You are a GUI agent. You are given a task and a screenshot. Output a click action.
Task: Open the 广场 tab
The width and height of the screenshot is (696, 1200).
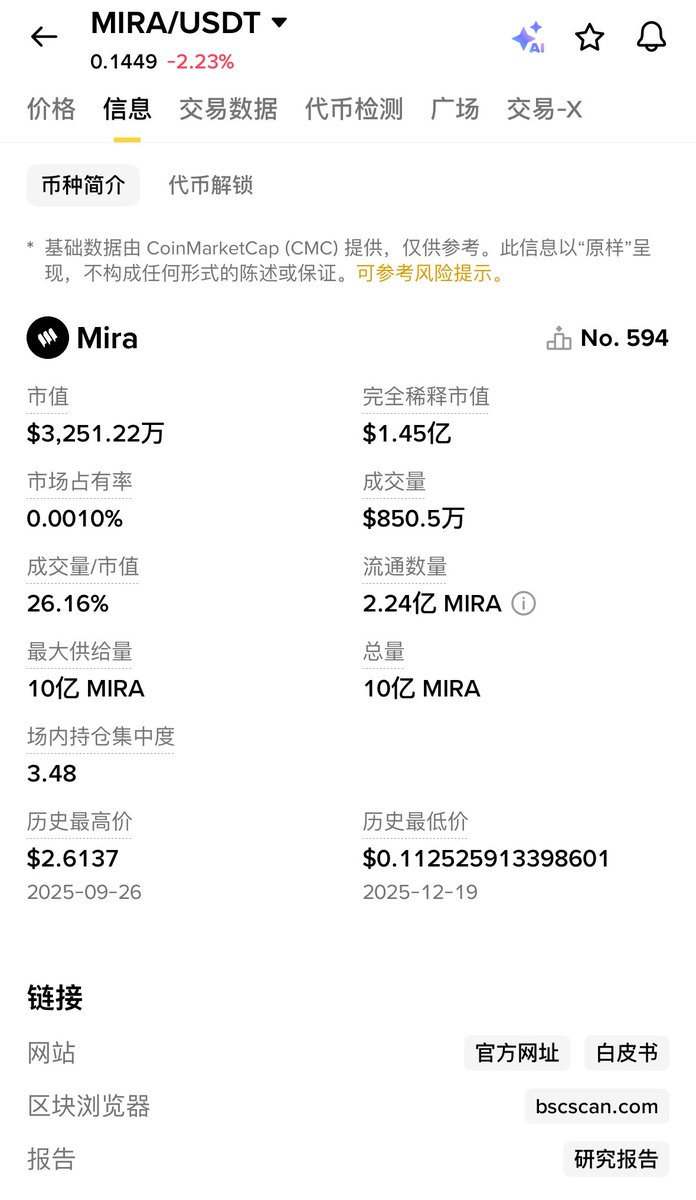[455, 109]
